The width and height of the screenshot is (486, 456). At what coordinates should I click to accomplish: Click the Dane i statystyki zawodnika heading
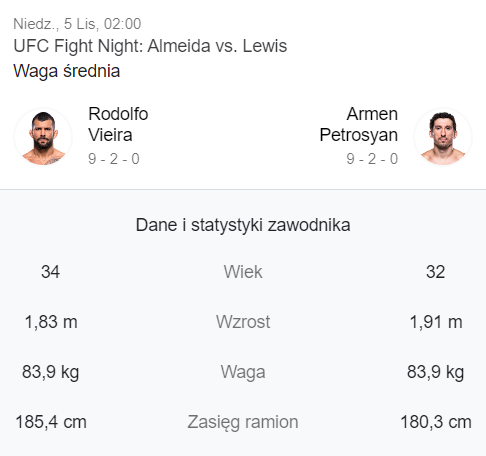coord(243,225)
